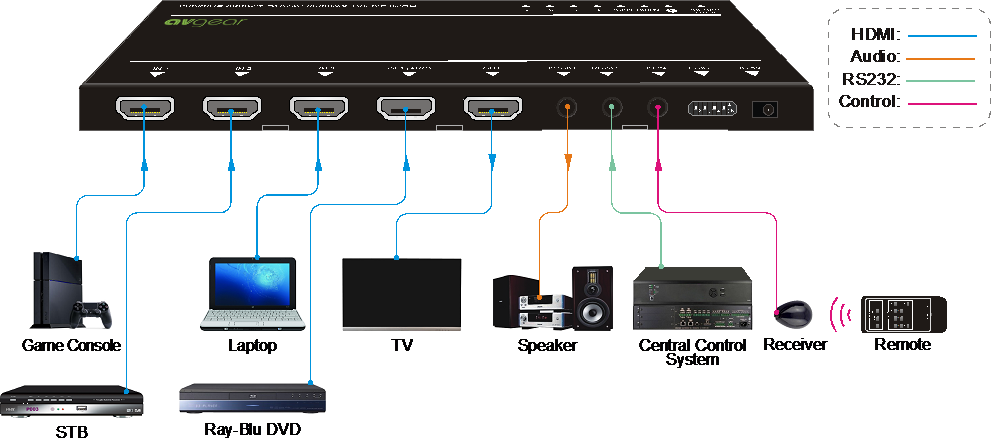
Task: Click the RS232 jack with green cable
Action: pyautogui.click(x=611, y=107)
